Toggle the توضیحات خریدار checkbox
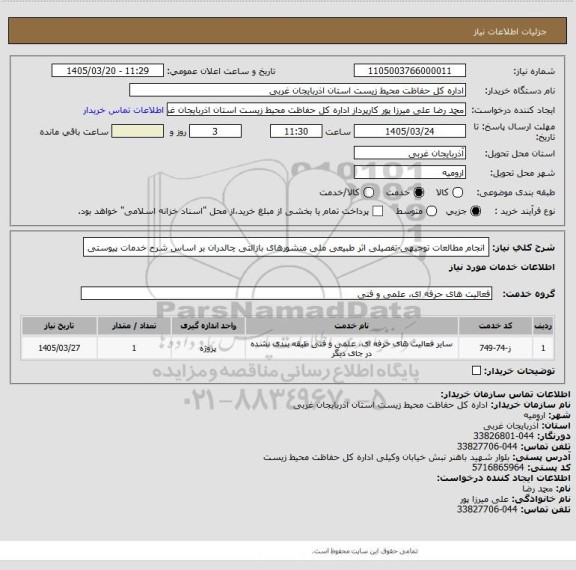Image resolution: width=576 pixels, height=570 pixels. point(476,371)
